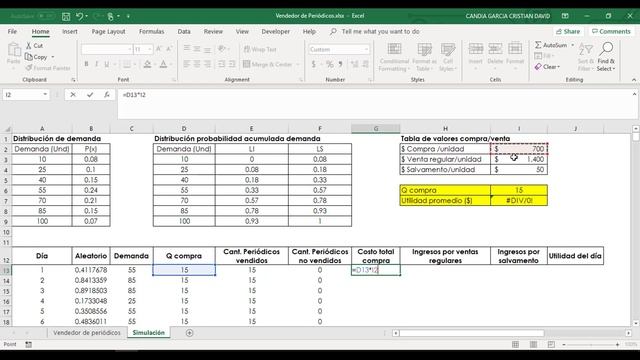Toggle Italic formatting
The width and height of the screenshot is (640, 360).
(96, 64)
